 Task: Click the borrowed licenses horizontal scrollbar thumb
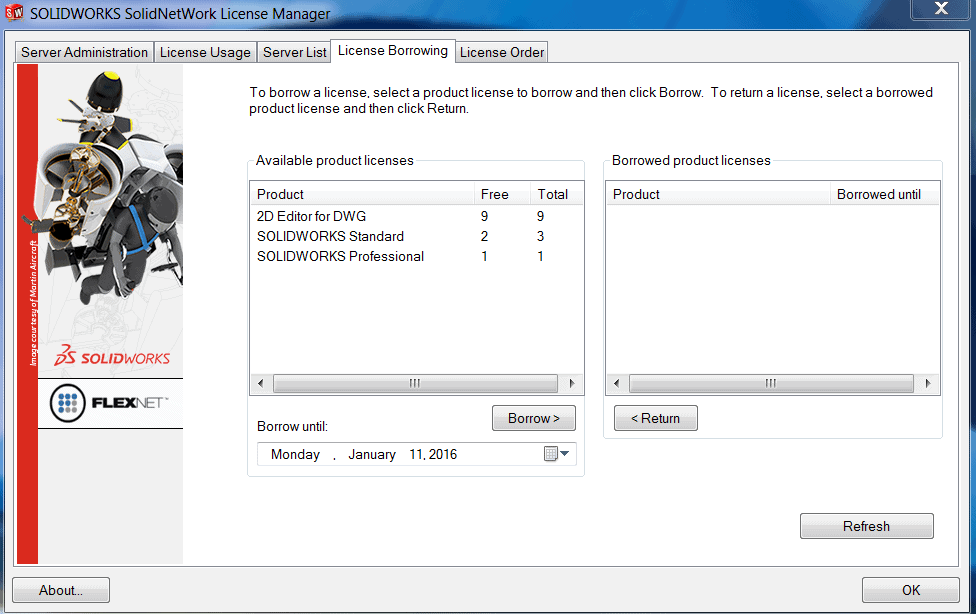(x=771, y=383)
